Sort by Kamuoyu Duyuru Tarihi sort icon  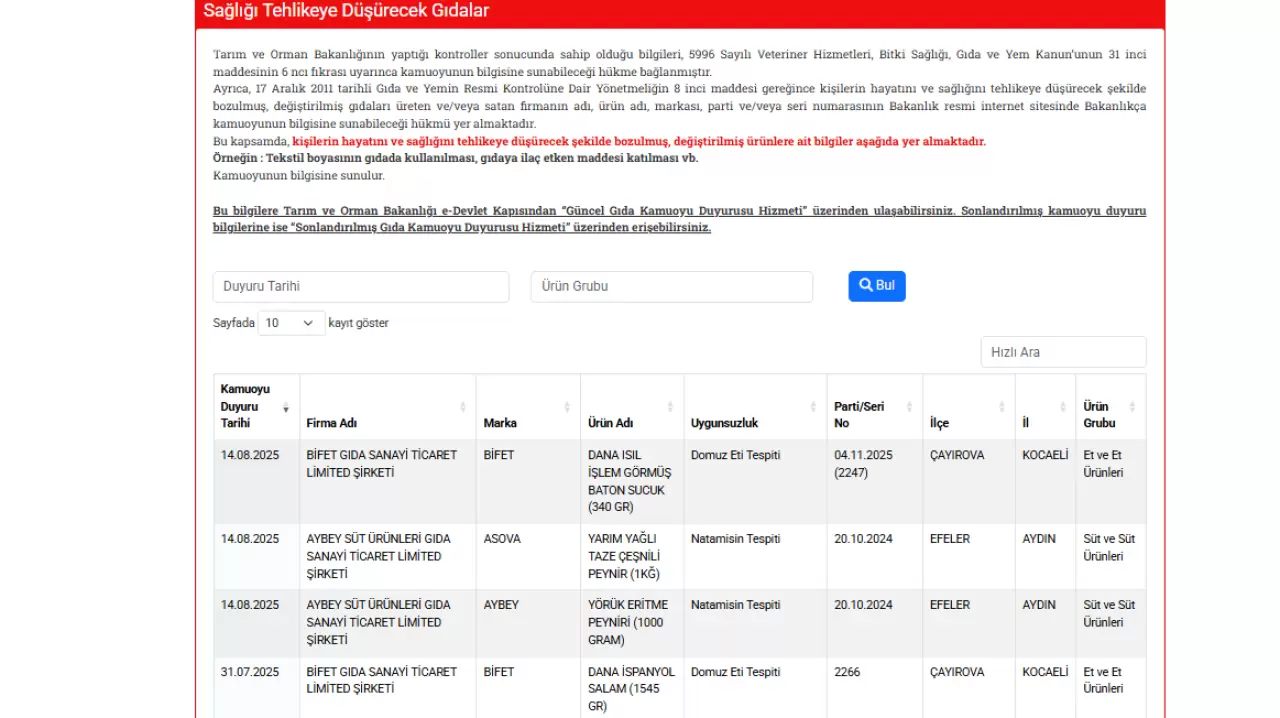pos(286,407)
